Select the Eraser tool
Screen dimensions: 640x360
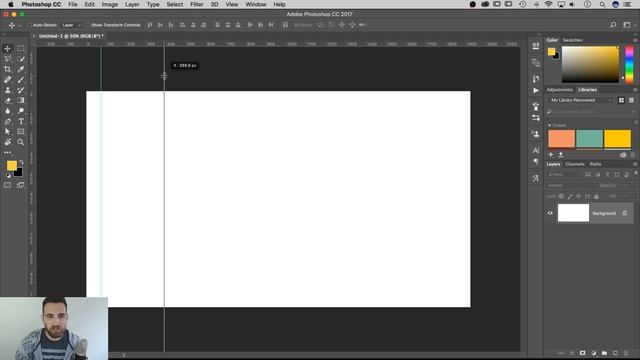click(7, 100)
